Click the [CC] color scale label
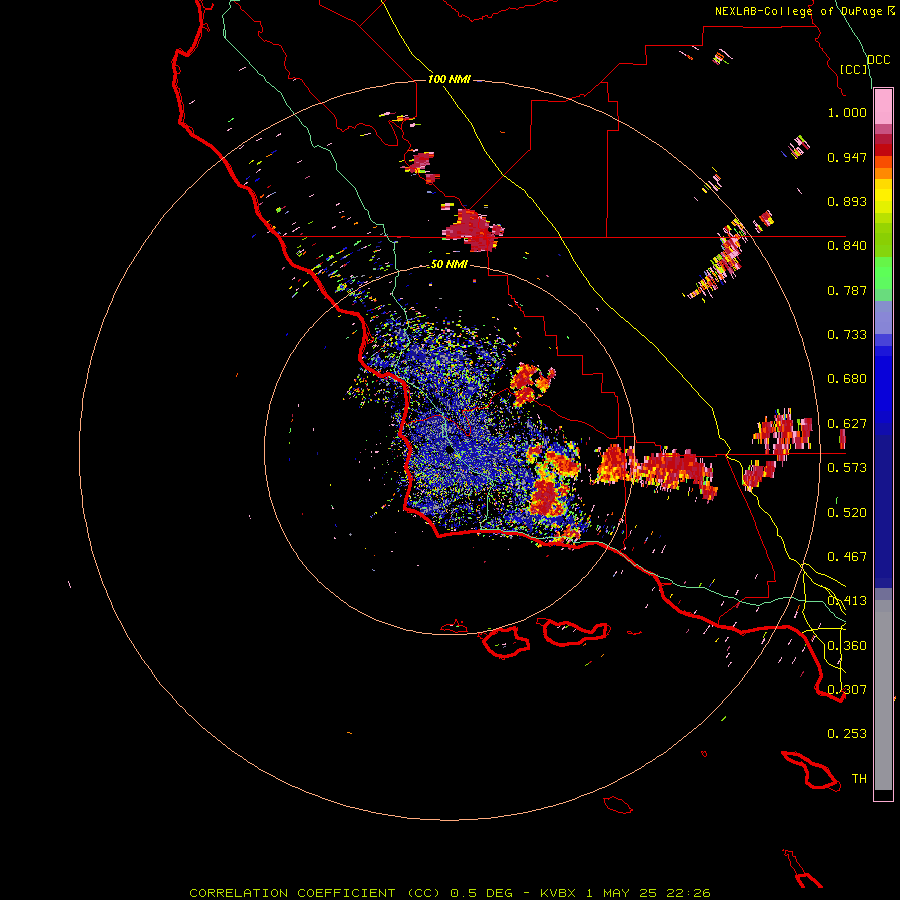Image resolution: width=900 pixels, height=900 pixels. (x=854, y=69)
